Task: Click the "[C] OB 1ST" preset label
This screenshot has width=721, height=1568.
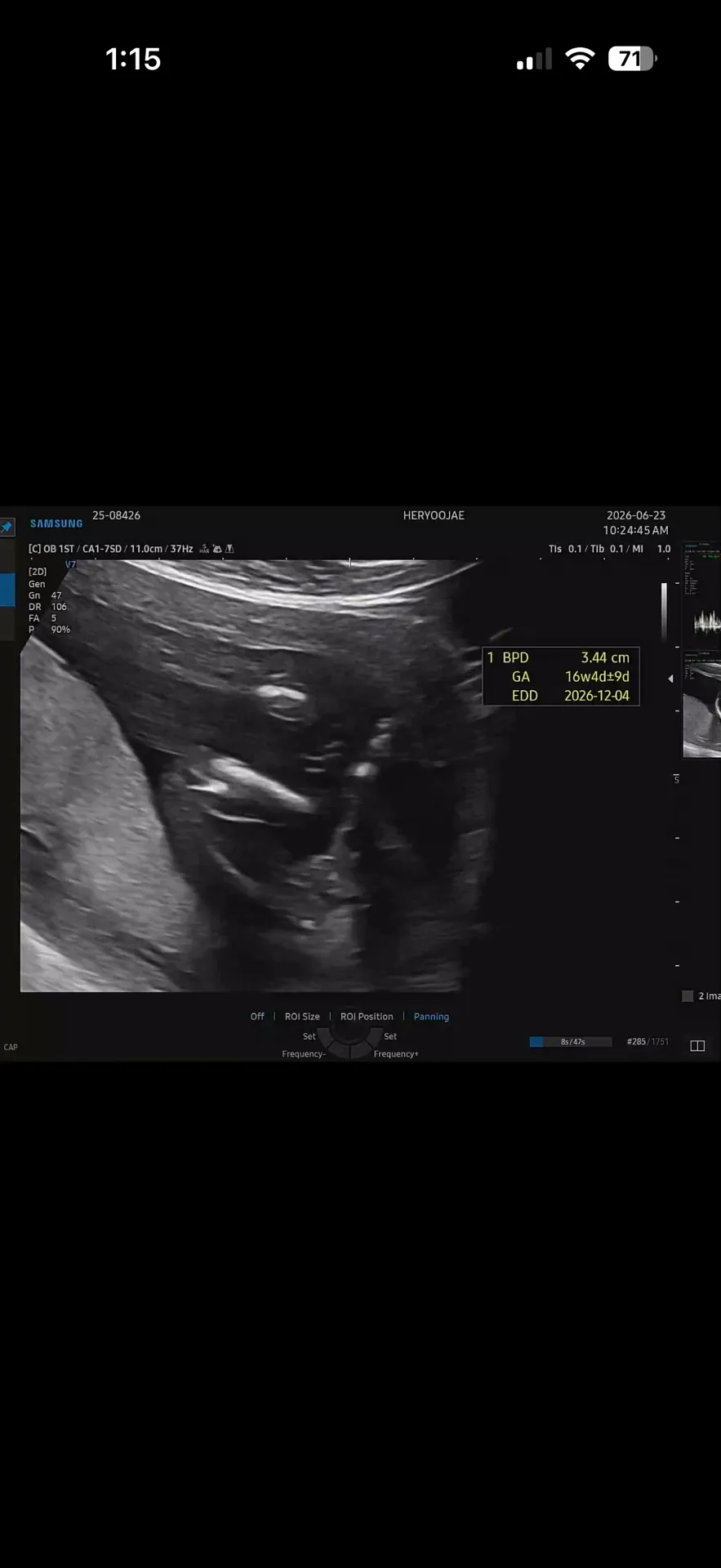Action: (x=51, y=549)
